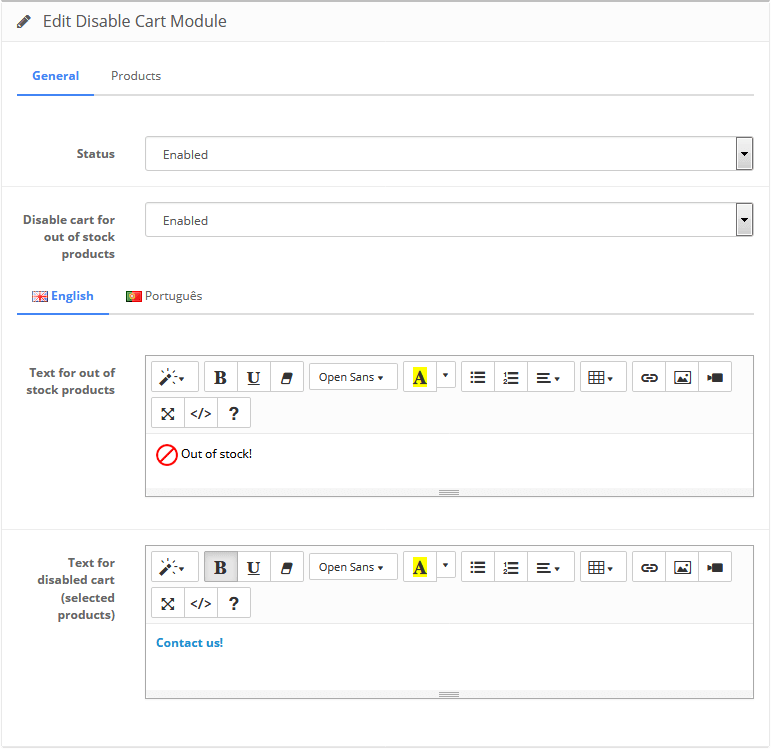
Task: Open the Status dropdown
Action: point(449,154)
